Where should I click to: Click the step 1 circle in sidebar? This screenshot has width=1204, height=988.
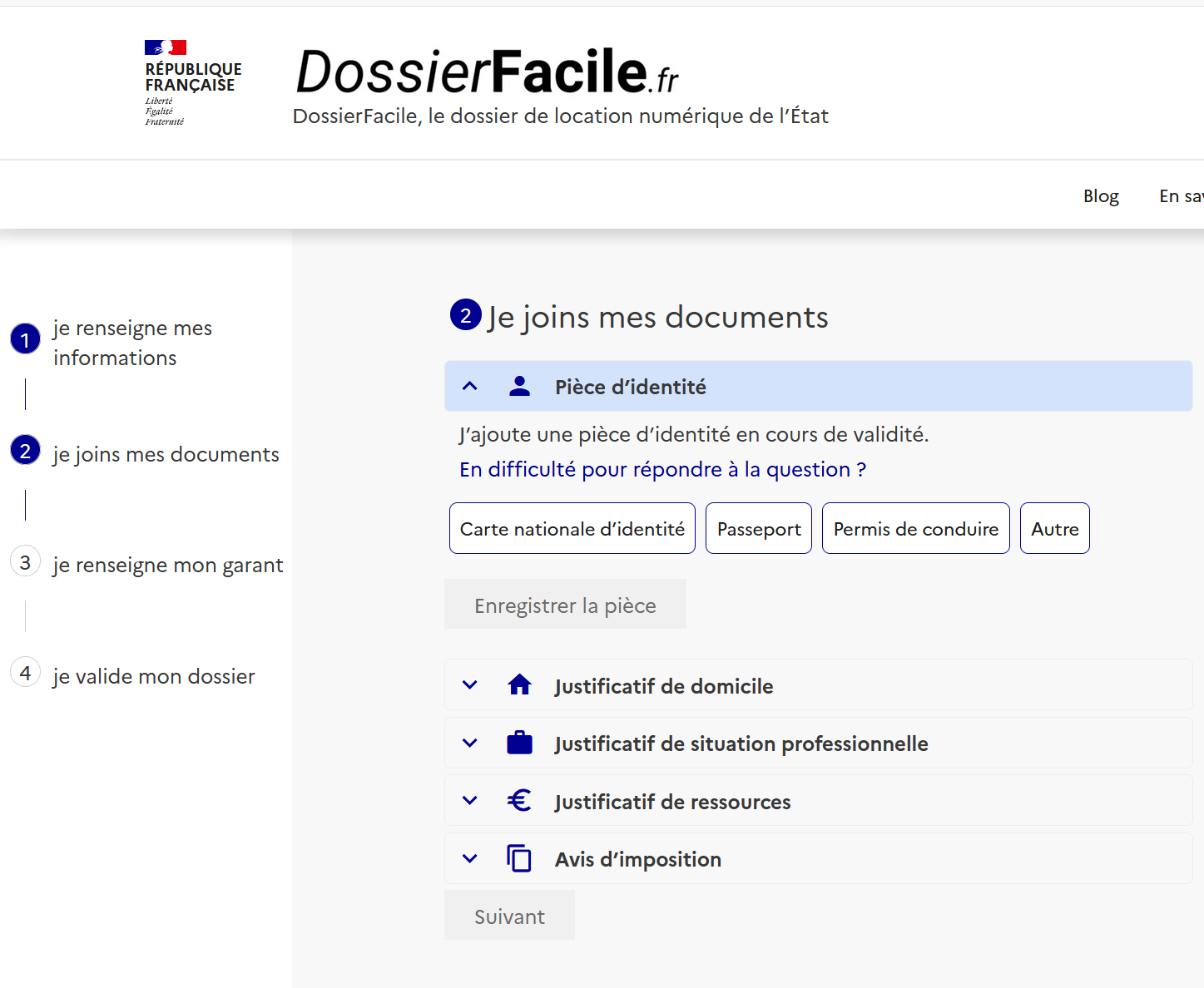pyautogui.click(x=25, y=338)
